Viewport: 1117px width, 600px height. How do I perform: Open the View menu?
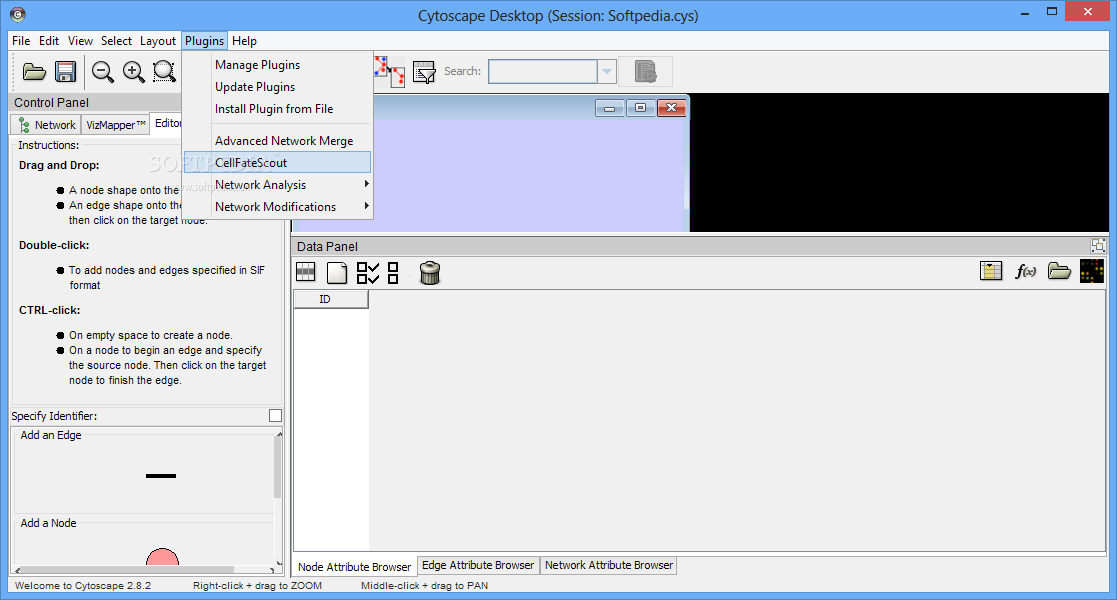80,41
